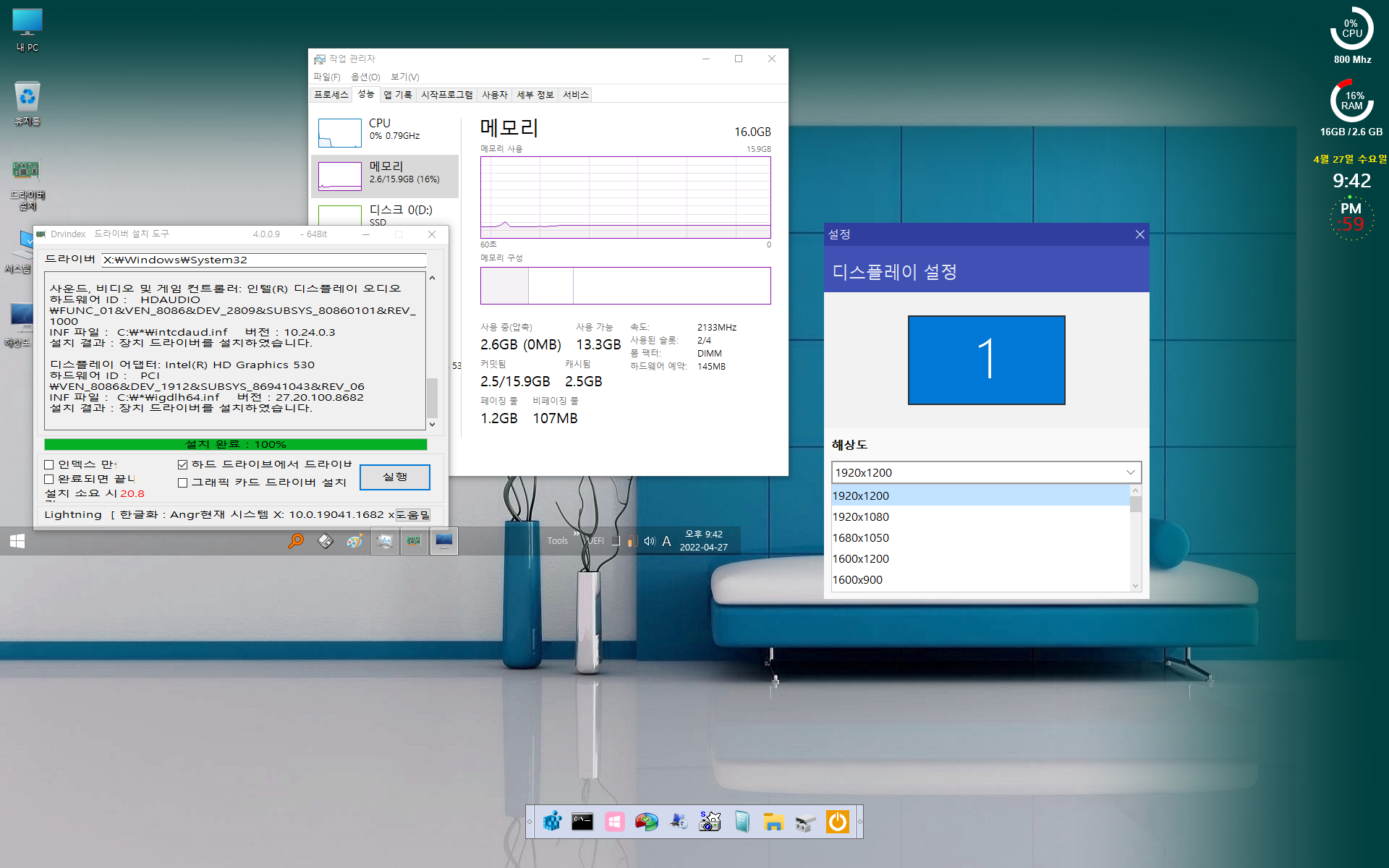Click the teal Windows box dock icon
1389x868 pixels.
(x=742, y=822)
